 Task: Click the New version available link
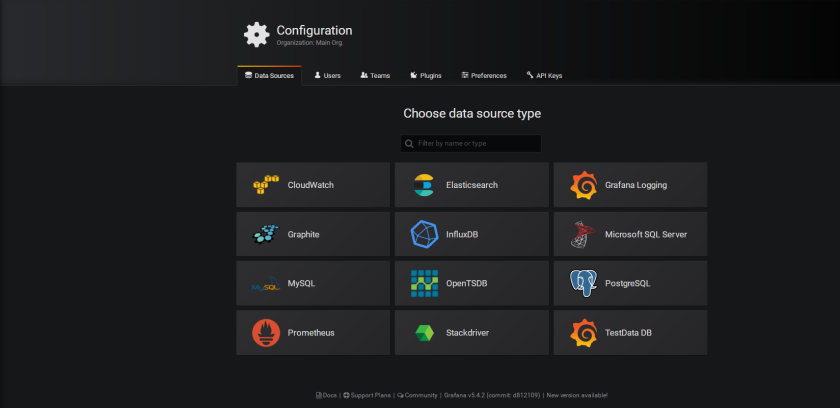pyautogui.click(x=577, y=395)
